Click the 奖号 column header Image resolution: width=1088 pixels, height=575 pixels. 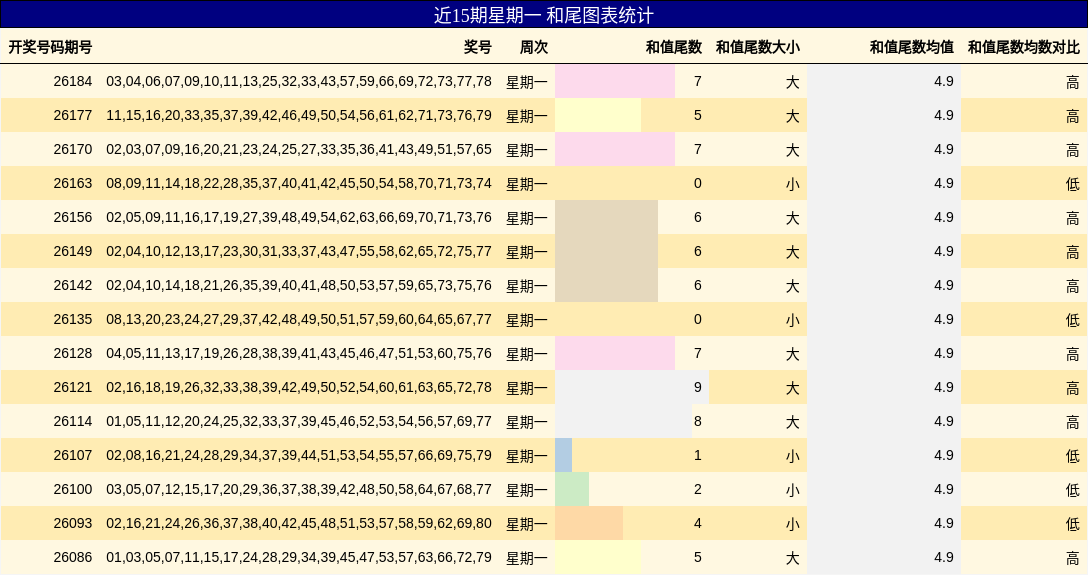pyautogui.click(x=477, y=47)
